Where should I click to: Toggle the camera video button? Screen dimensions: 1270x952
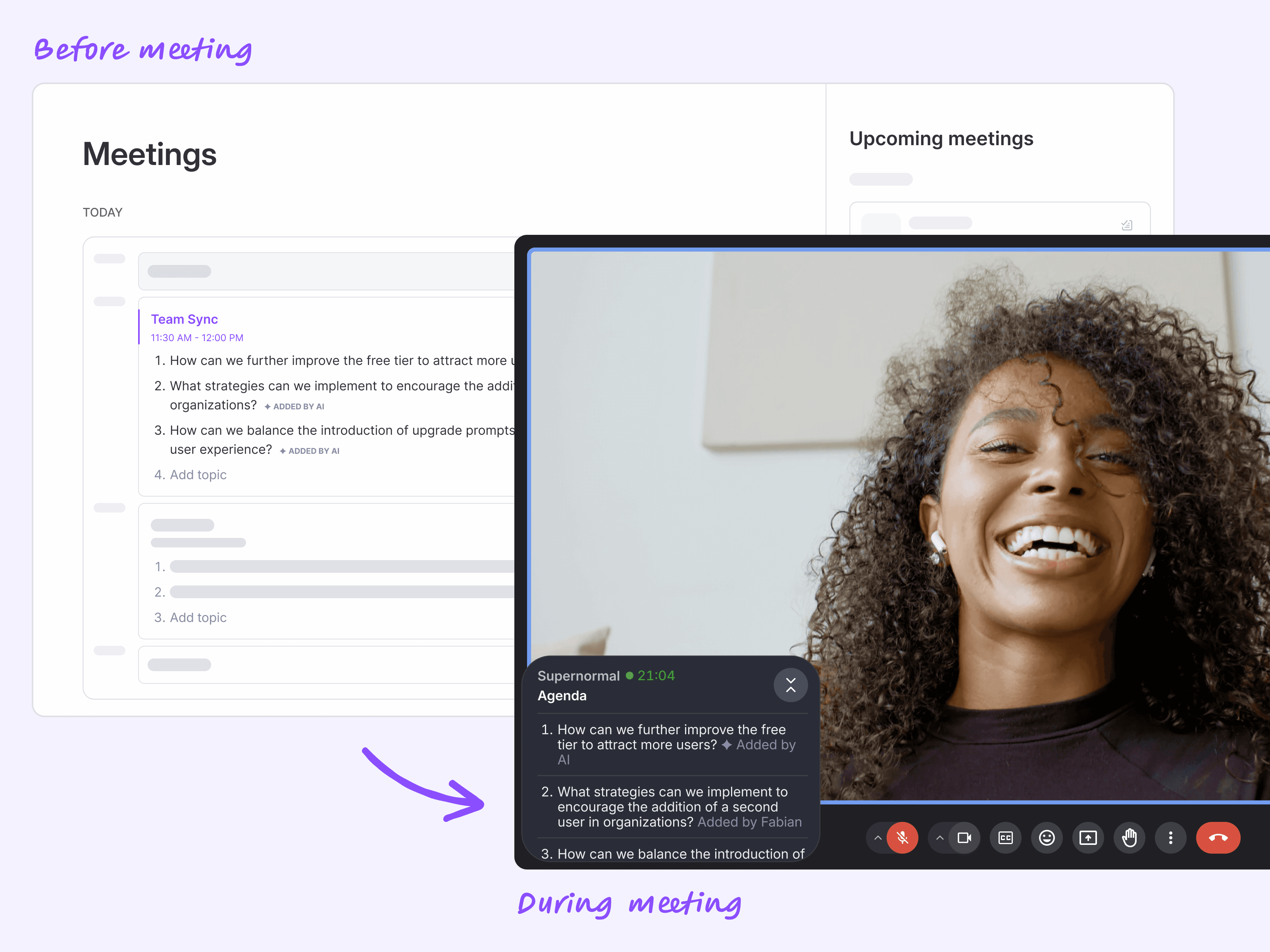click(964, 838)
